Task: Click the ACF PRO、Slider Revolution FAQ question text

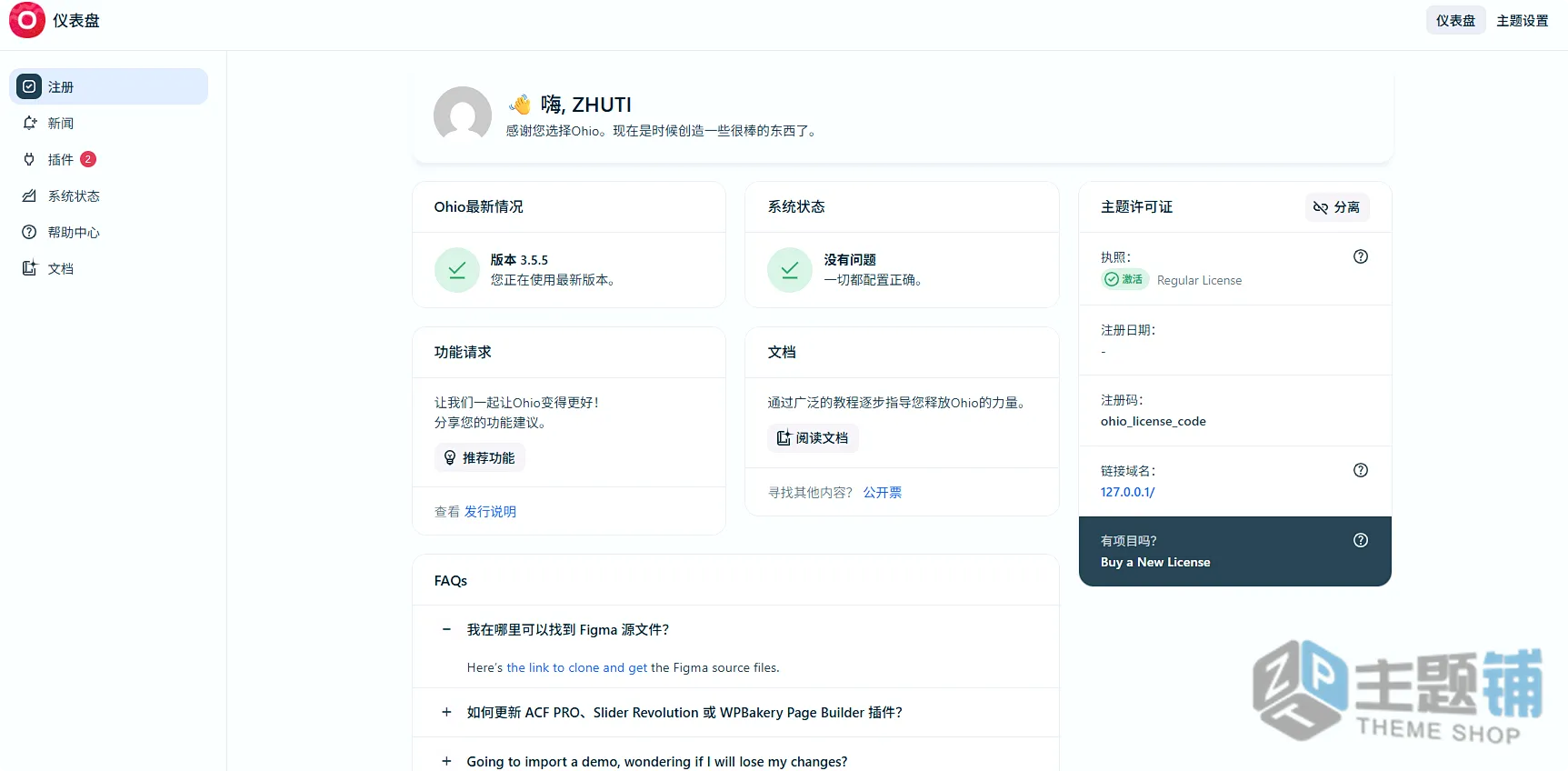Action: coord(684,712)
